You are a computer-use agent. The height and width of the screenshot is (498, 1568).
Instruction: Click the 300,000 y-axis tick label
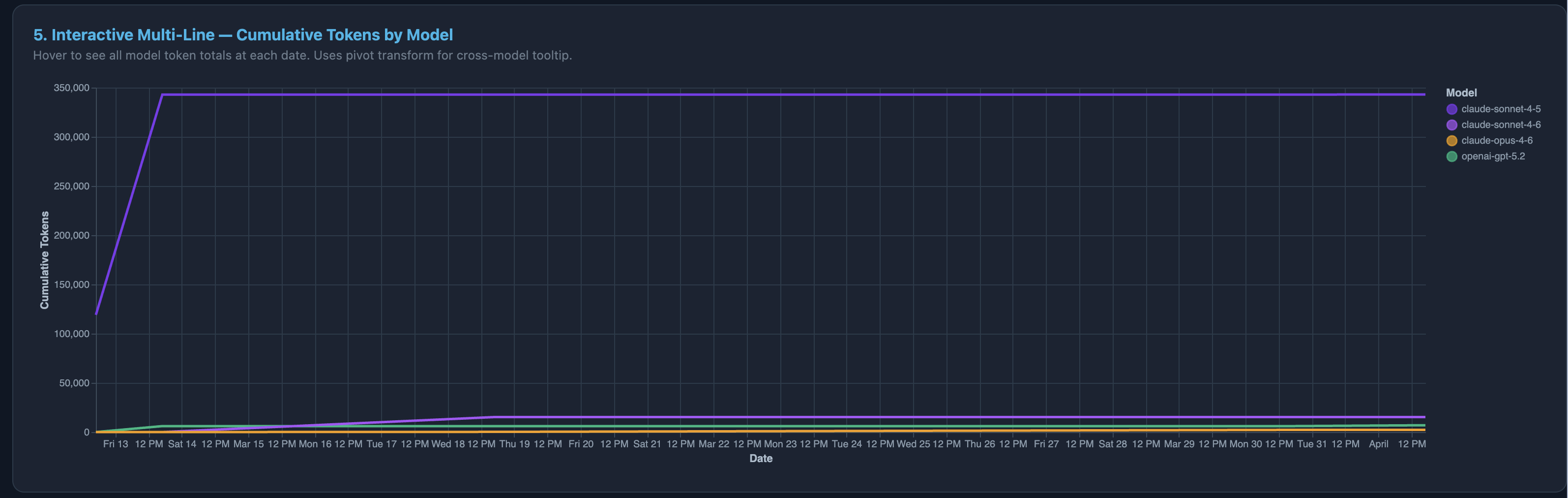71,137
